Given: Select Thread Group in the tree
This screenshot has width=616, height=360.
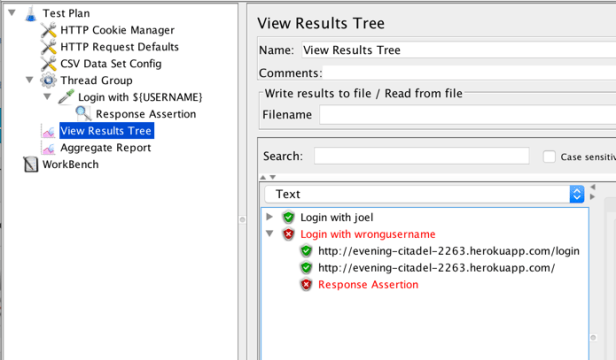Looking at the screenshot, I should click(x=96, y=81).
